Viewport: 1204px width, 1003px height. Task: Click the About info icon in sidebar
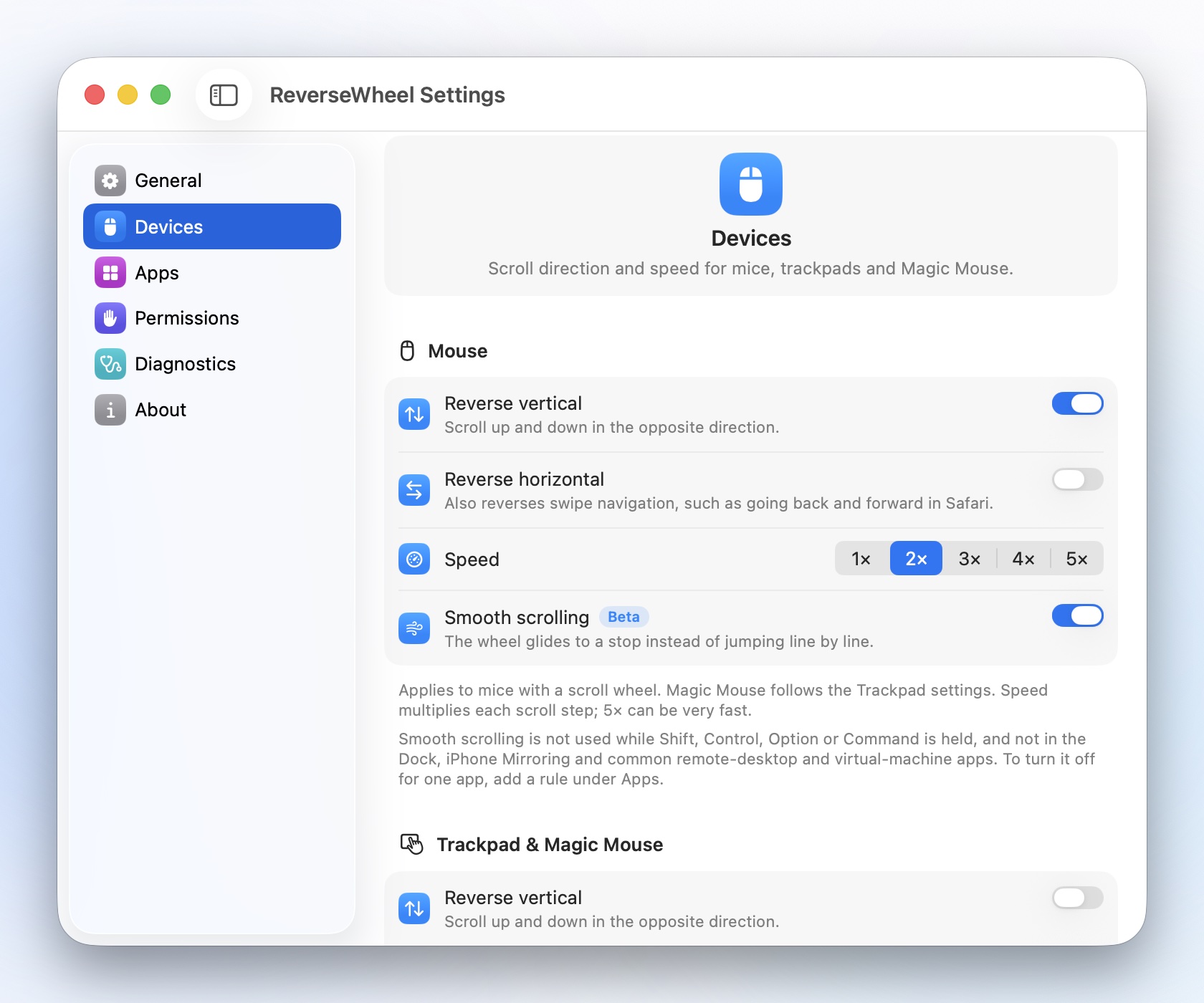point(110,410)
